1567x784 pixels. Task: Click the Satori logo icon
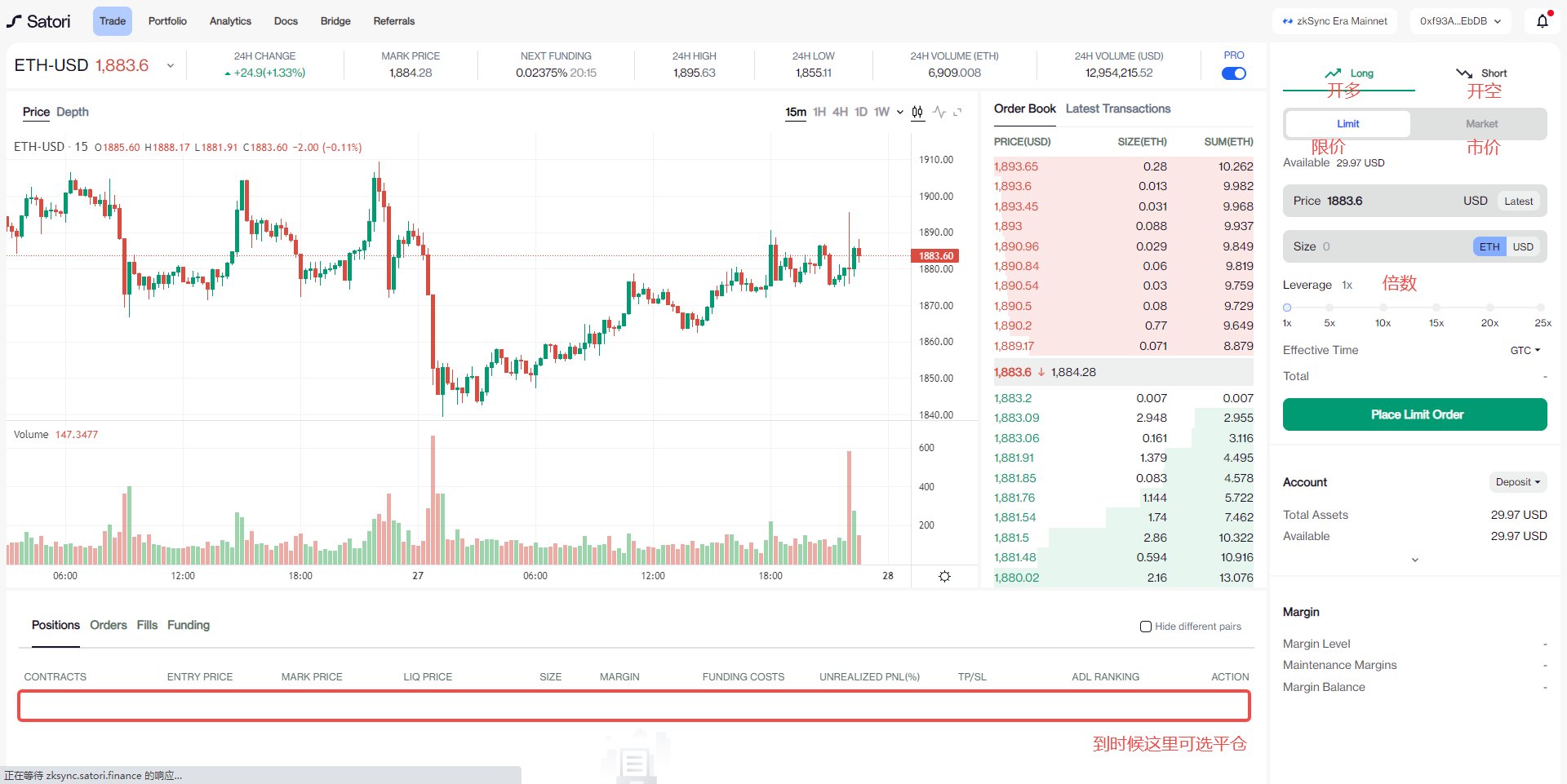[13, 20]
